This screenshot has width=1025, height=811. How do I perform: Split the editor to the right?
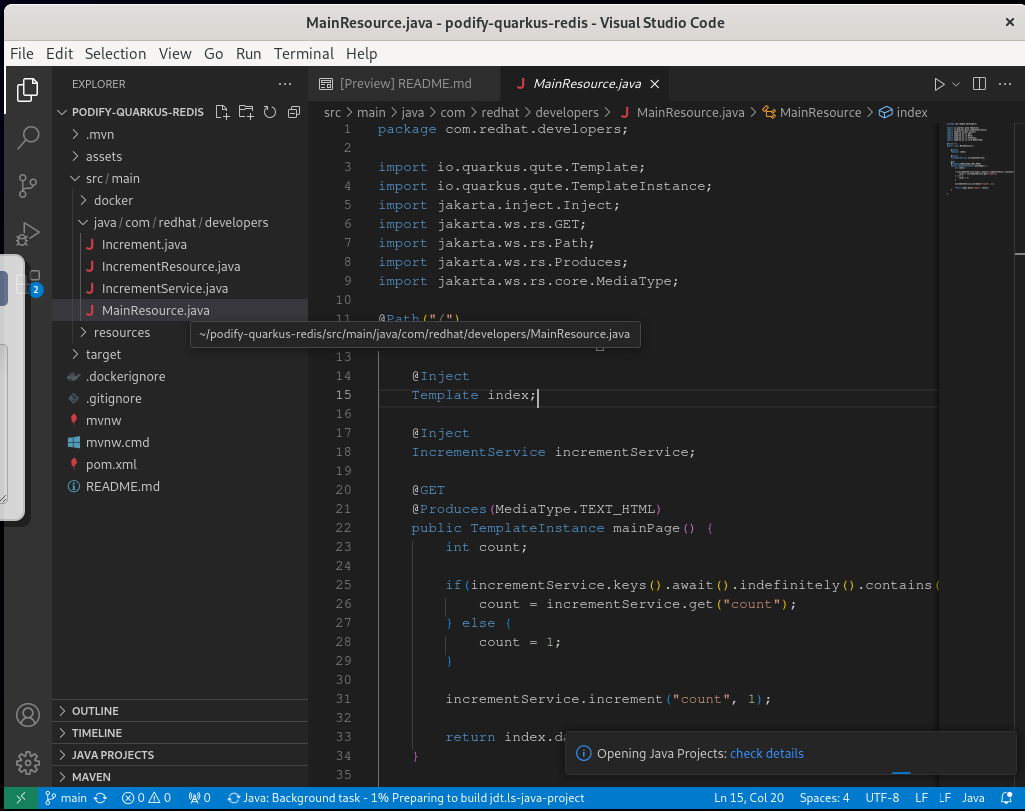click(x=979, y=84)
